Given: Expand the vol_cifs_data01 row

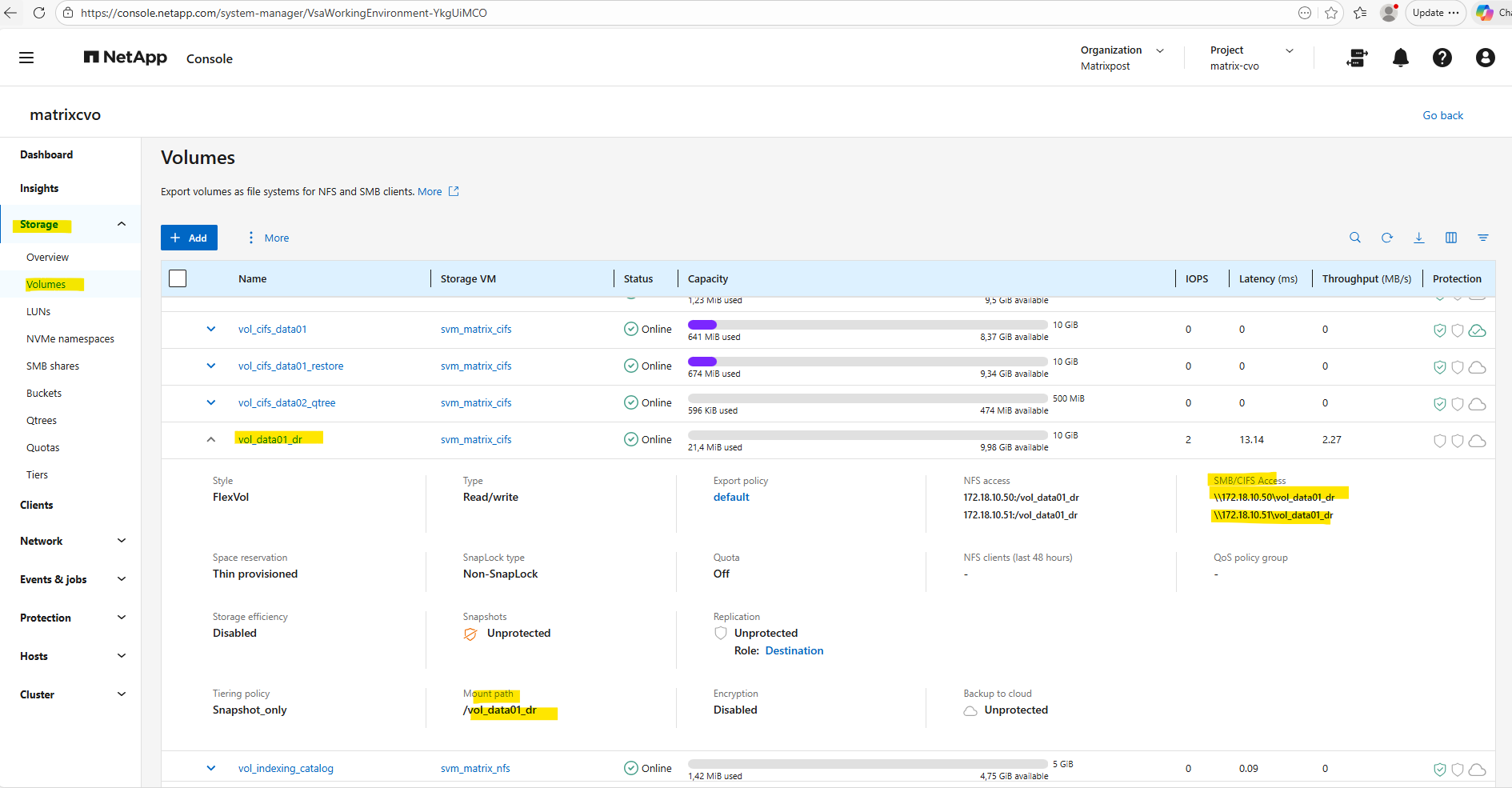Looking at the screenshot, I should [x=211, y=329].
